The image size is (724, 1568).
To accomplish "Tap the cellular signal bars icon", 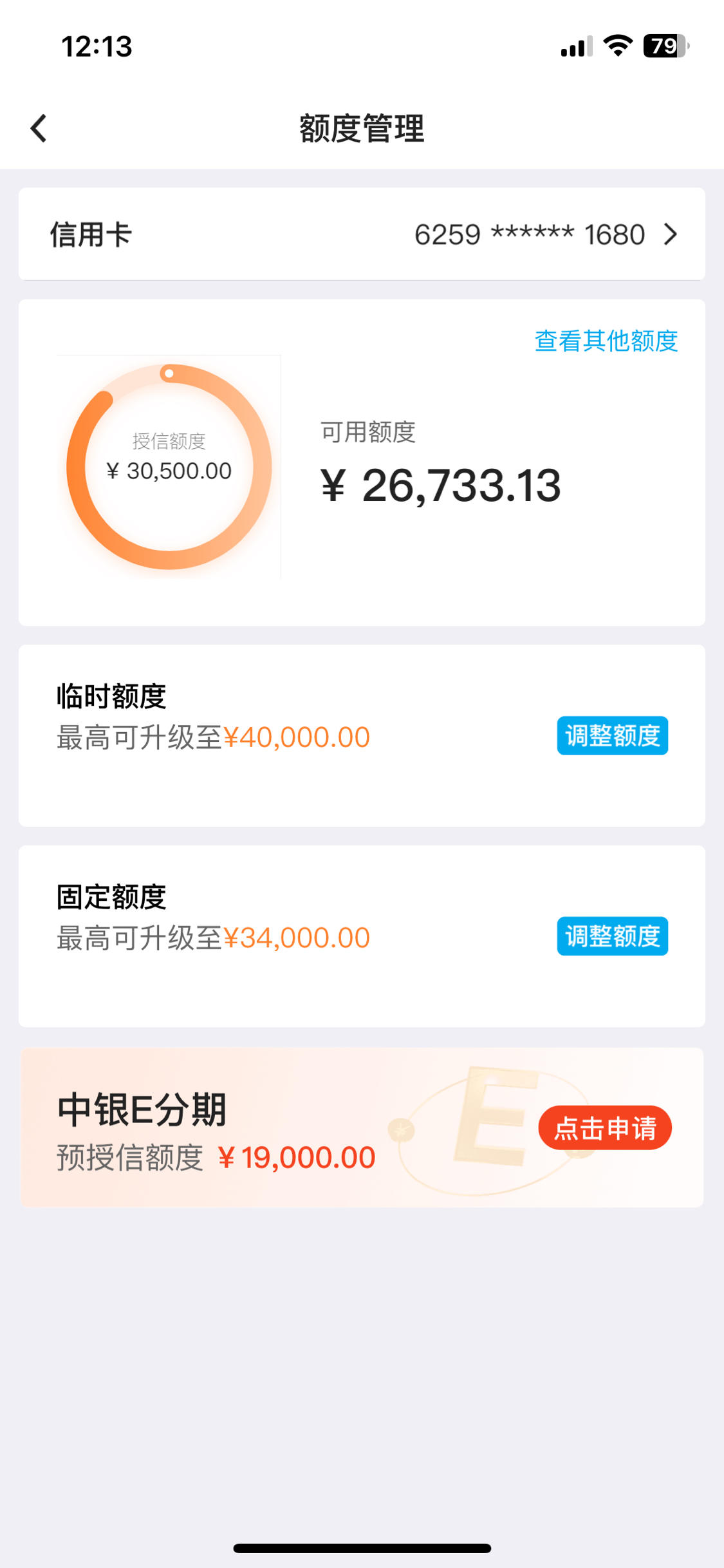I will click(577, 47).
